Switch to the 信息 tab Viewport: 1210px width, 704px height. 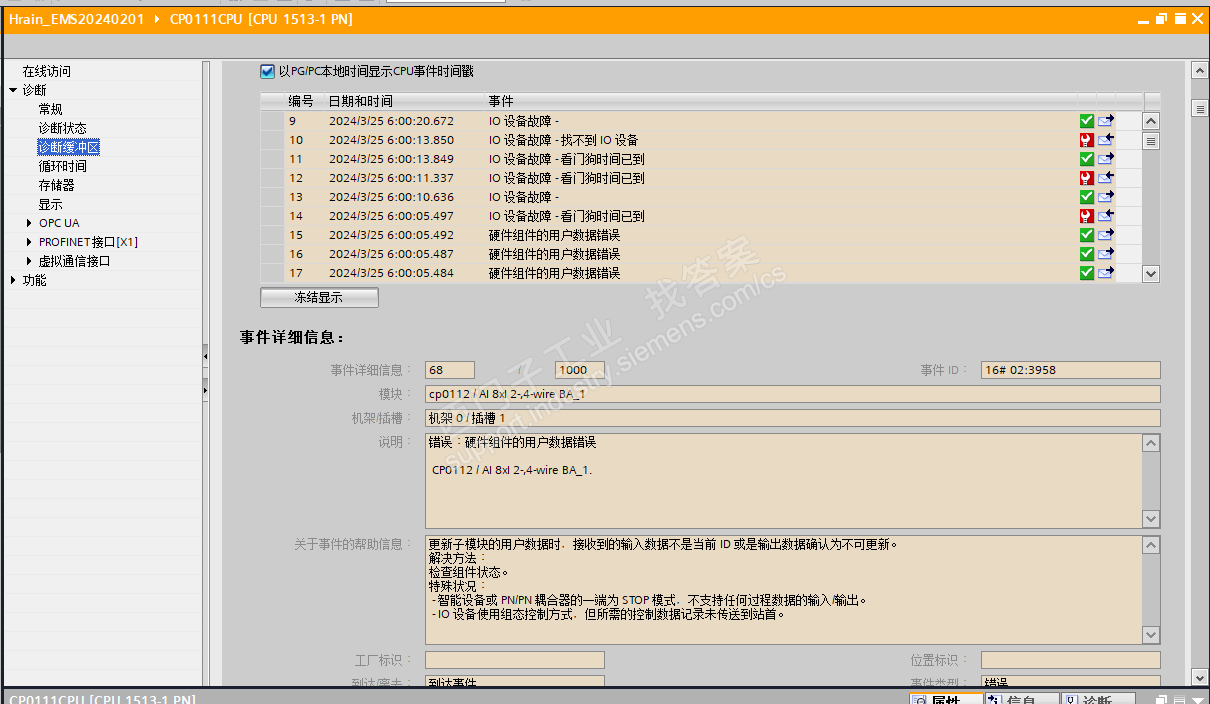pyautogui.click(x=1021, y=700)
